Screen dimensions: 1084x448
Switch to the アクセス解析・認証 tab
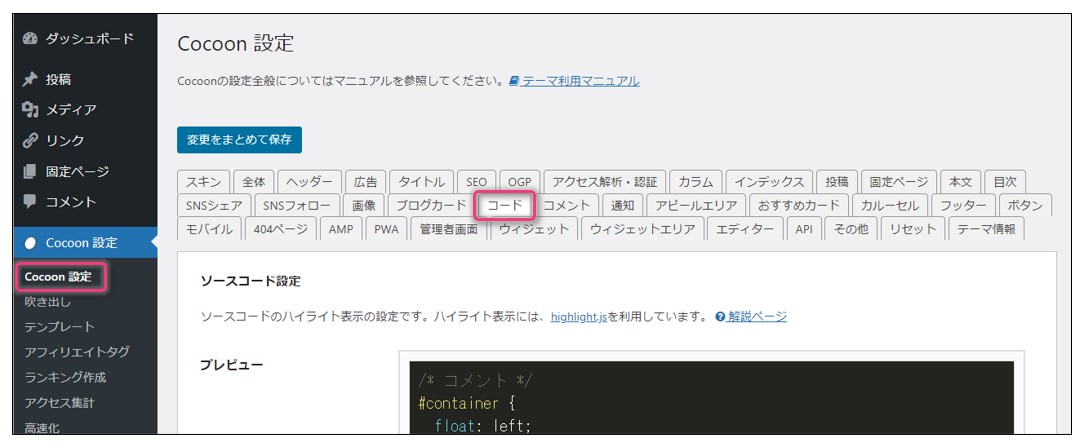click(x=604, y=182)
